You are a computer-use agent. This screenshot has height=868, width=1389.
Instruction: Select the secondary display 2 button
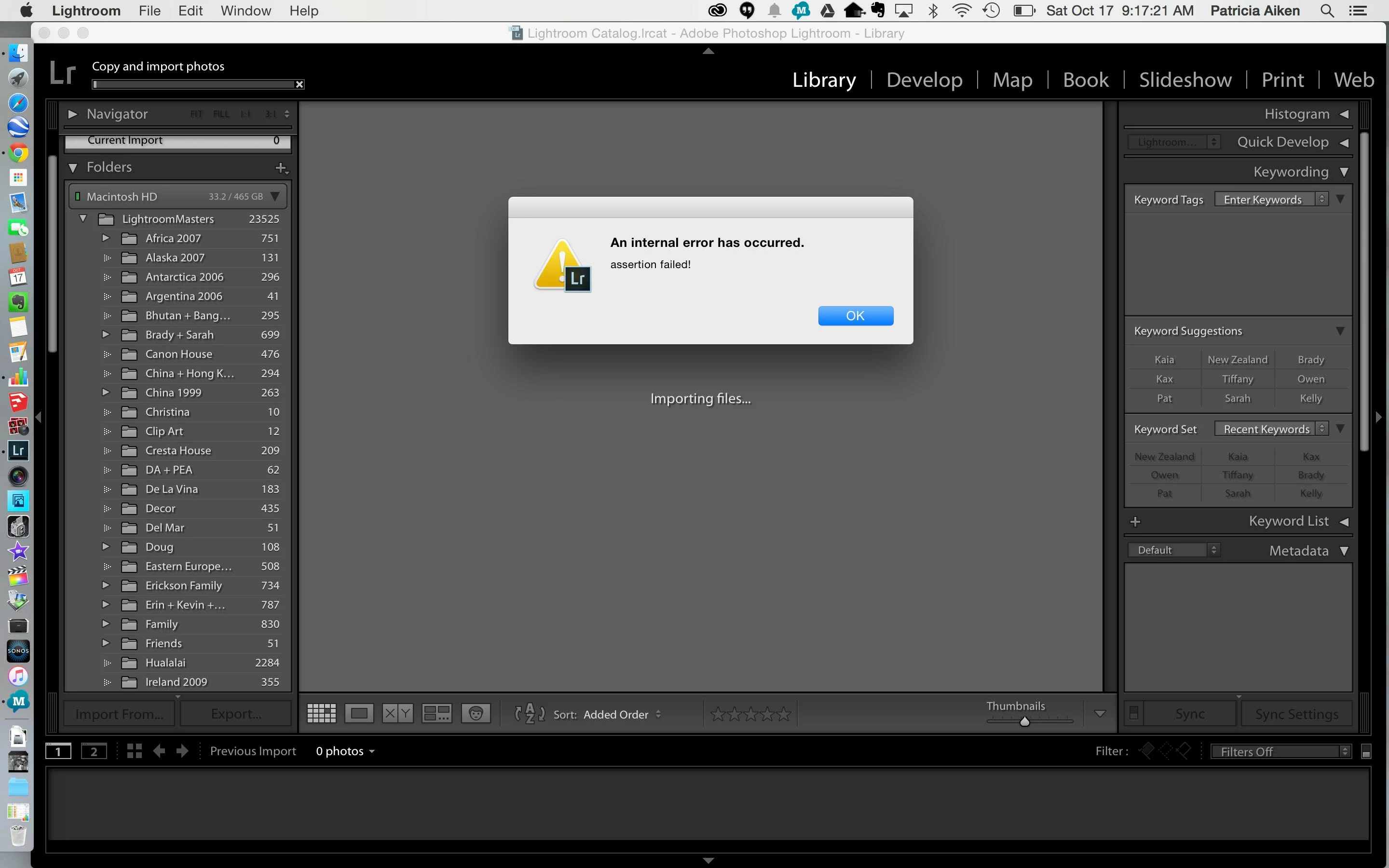[94, 751]
